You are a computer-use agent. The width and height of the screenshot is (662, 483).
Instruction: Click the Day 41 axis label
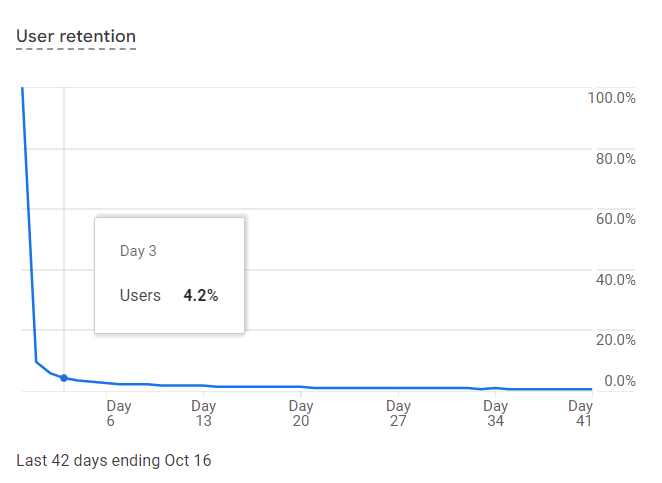pos(581,413)
